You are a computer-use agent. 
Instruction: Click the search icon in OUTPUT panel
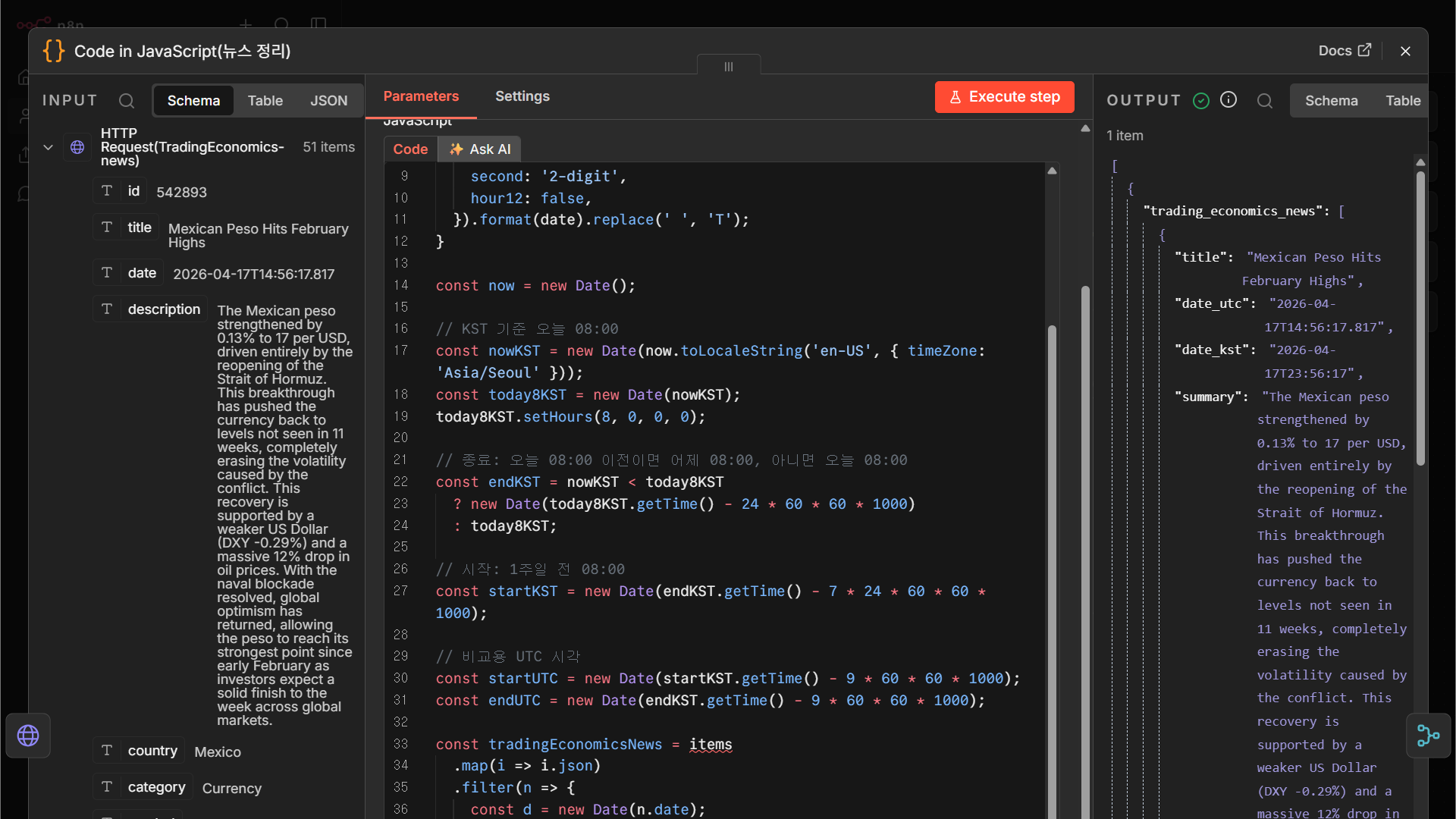pyautogui.click(x=1265, y=101)
